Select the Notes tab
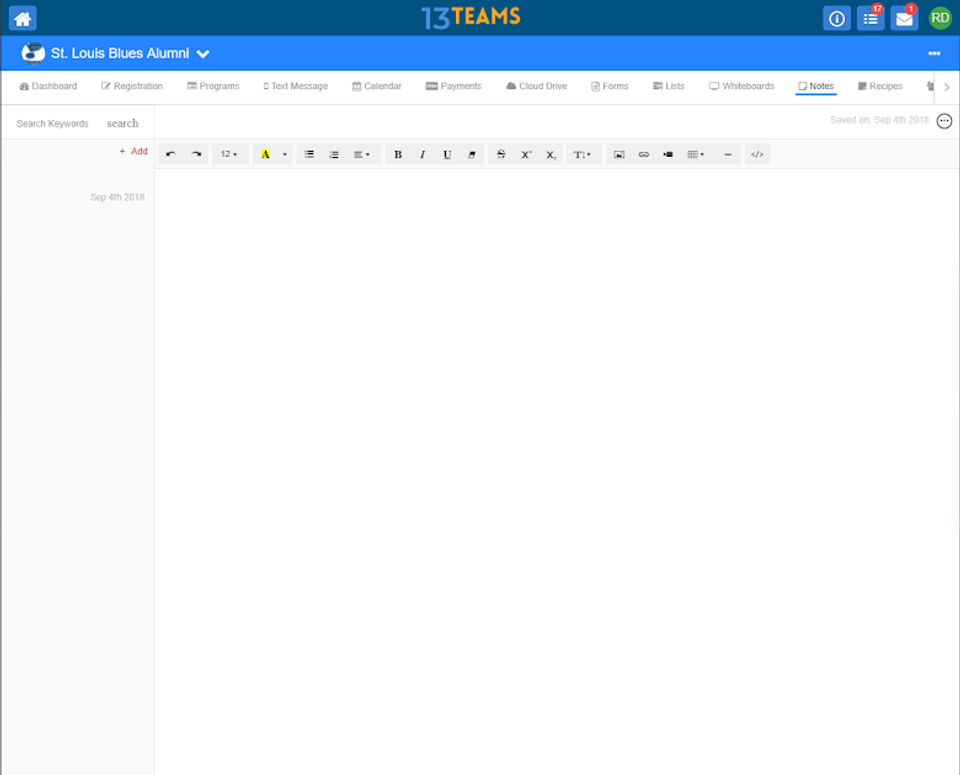 pyautogui.click(x=816, y=86)
